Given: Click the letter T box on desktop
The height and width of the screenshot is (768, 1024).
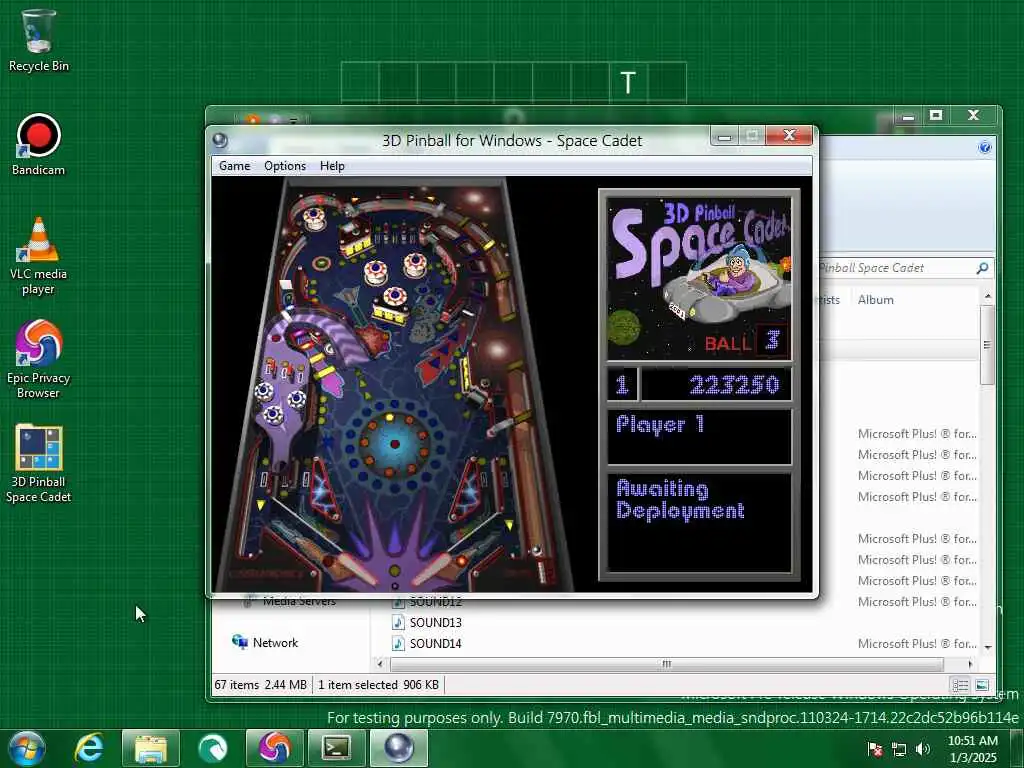Looking at the screenshot, I should point(628,82).
